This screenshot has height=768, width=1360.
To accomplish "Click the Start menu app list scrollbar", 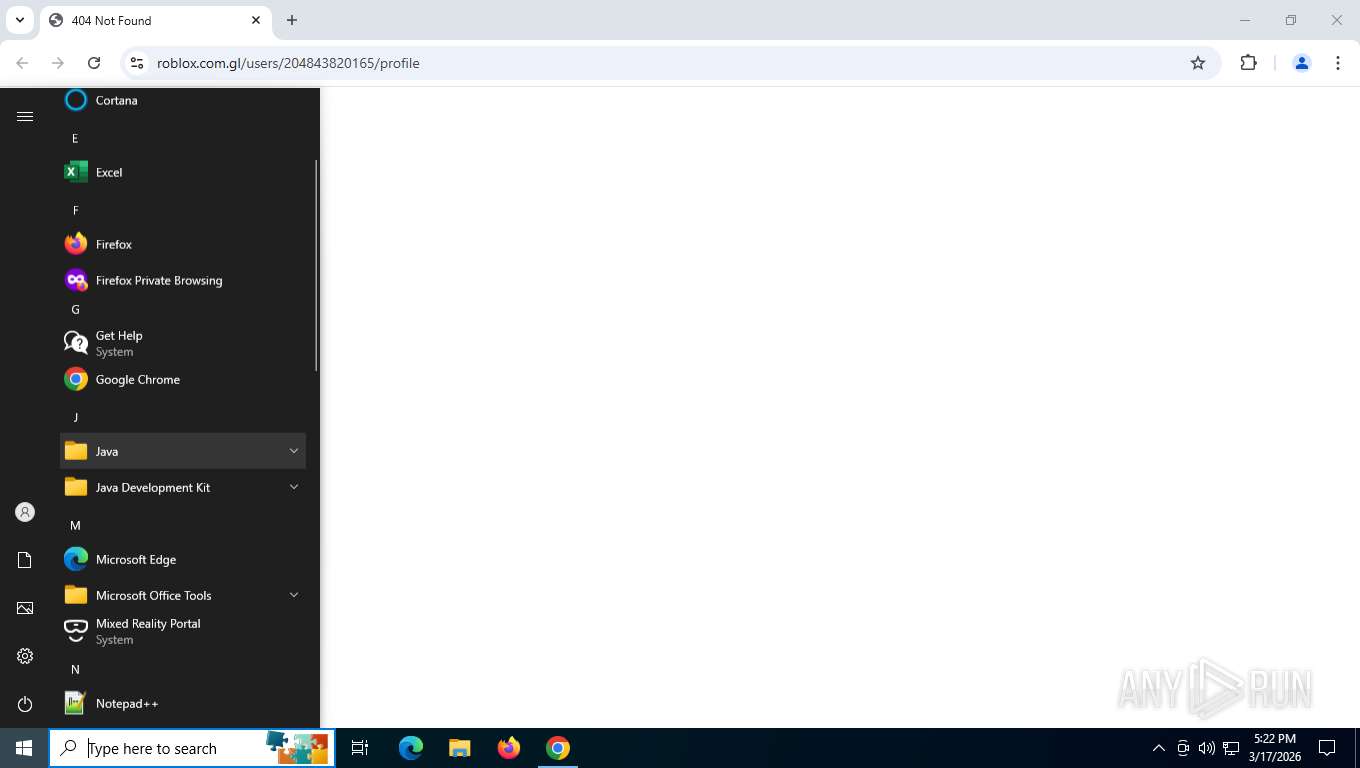I will 316,265.
